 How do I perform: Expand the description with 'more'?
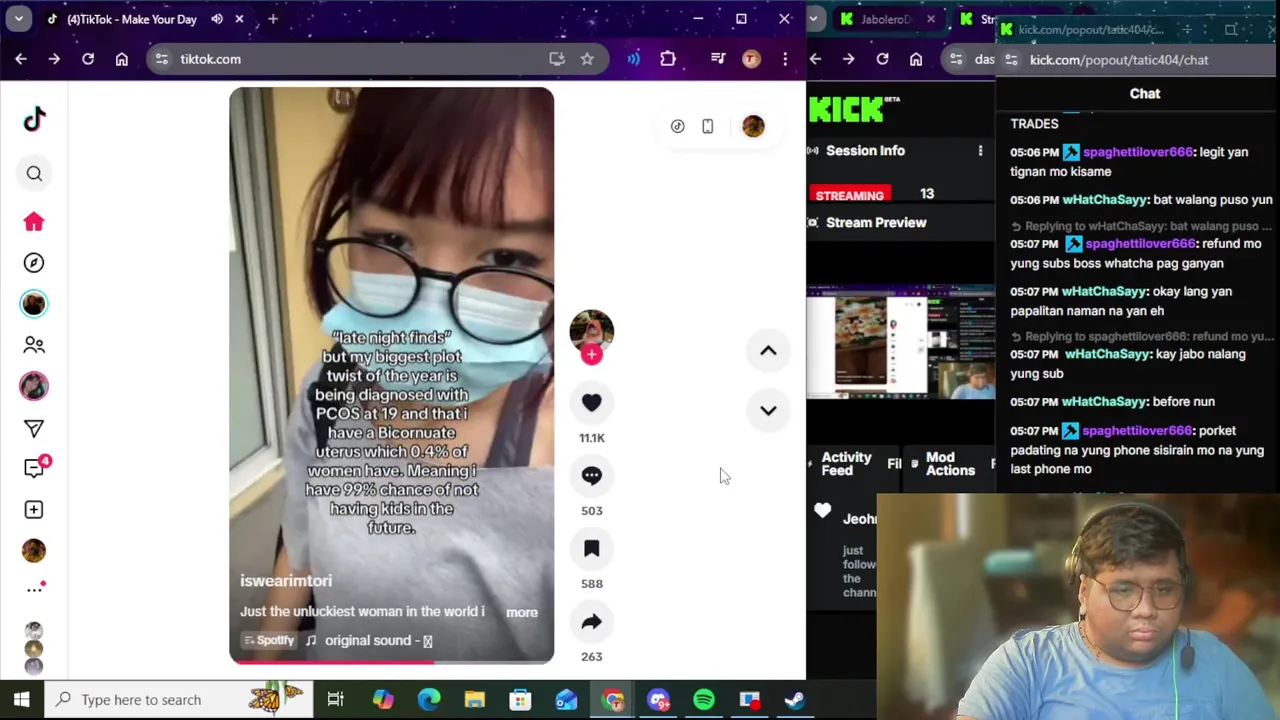(521, 612)
